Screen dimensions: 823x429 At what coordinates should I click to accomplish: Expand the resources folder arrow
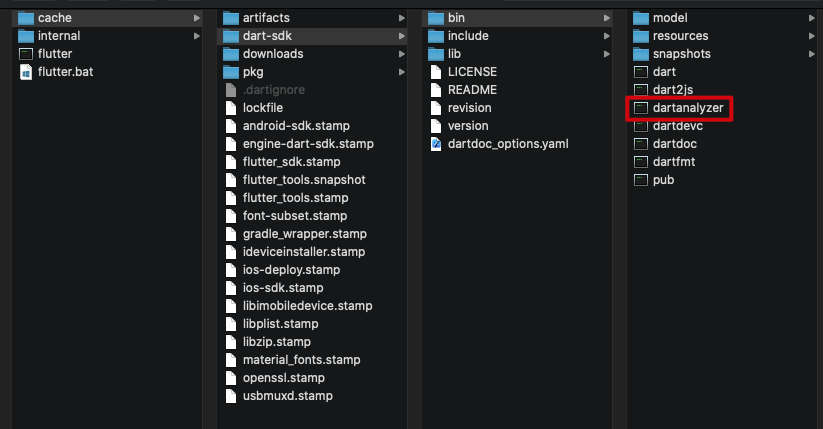[x=811, y=36]
